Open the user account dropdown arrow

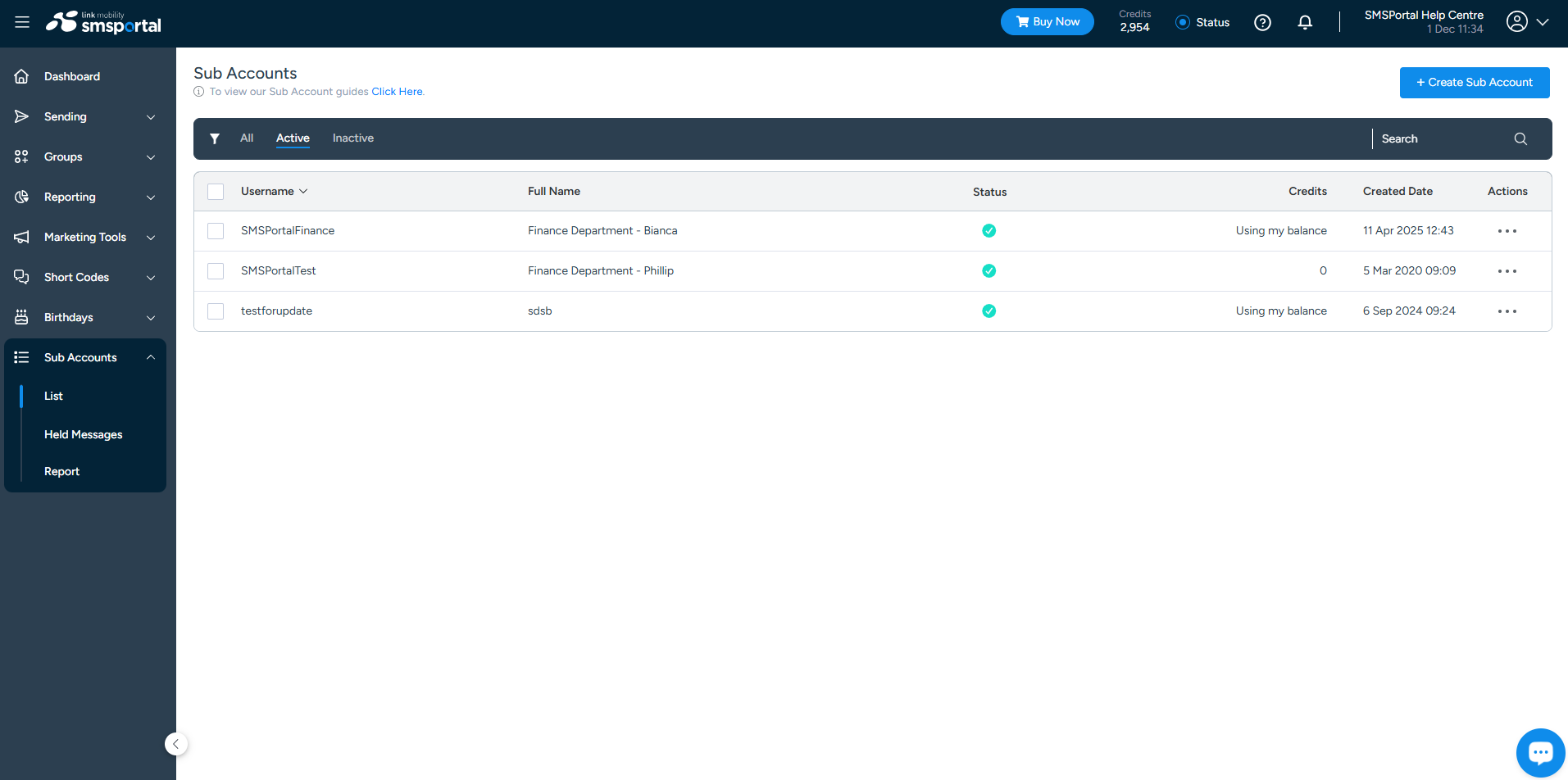point(1543,22)
